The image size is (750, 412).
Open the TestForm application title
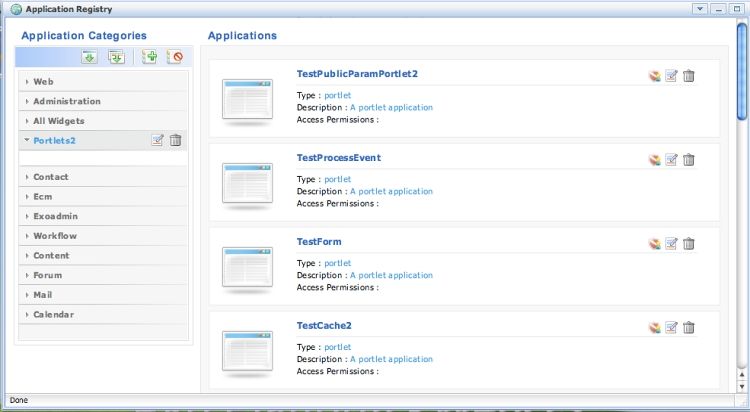pyautogui.click(x=319, y=242)
